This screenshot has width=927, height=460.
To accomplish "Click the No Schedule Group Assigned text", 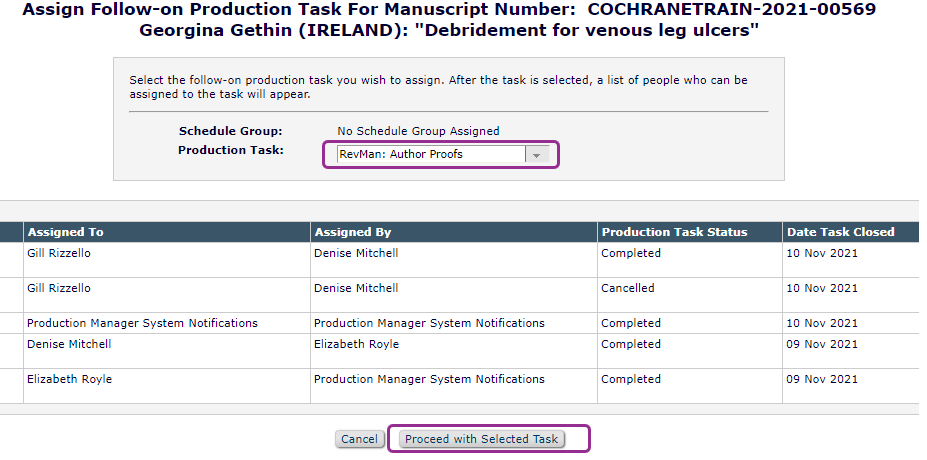I will tap(418, 131).
